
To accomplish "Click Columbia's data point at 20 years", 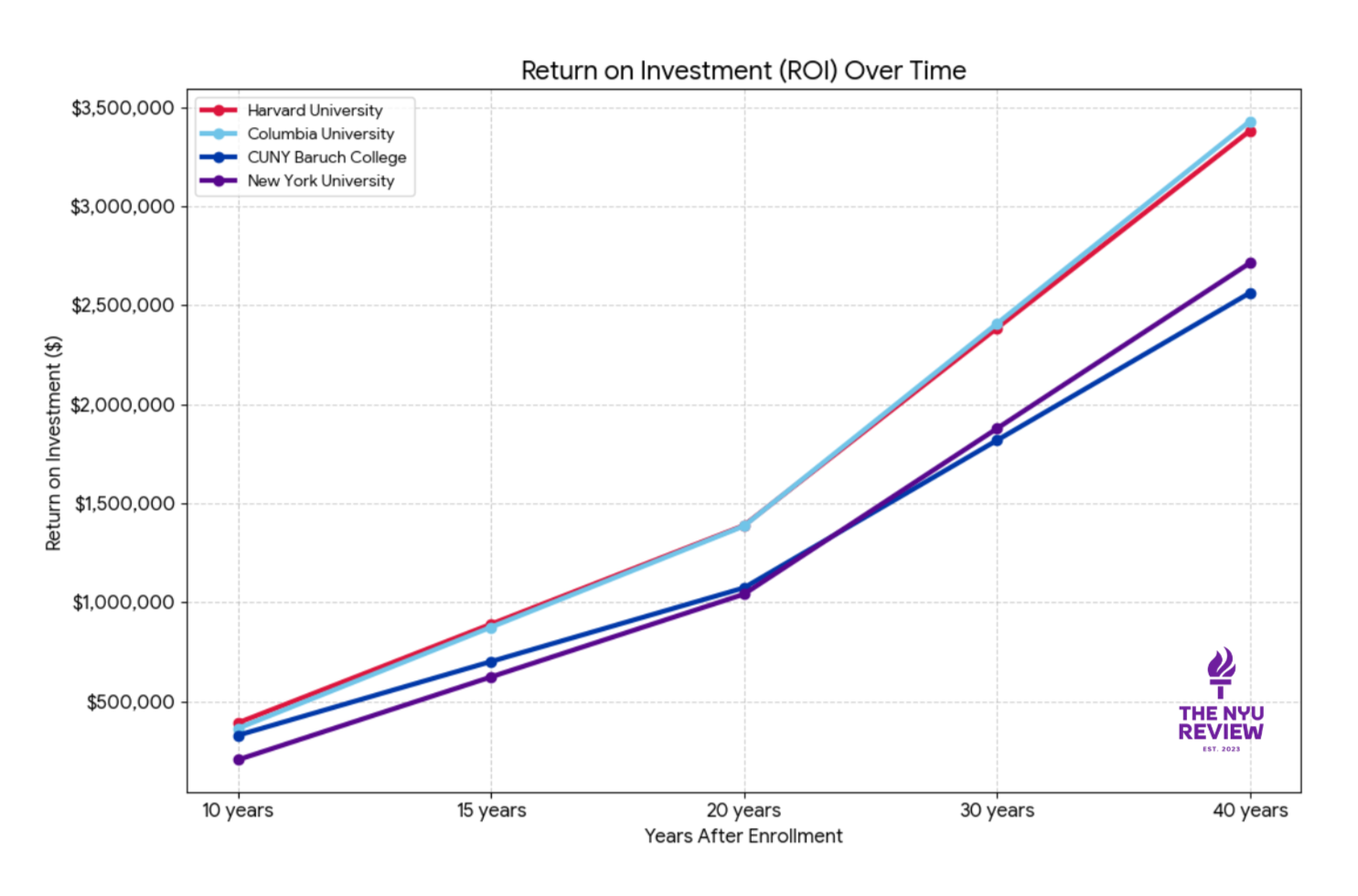I will pyautogui.click(x=744, y=526).
